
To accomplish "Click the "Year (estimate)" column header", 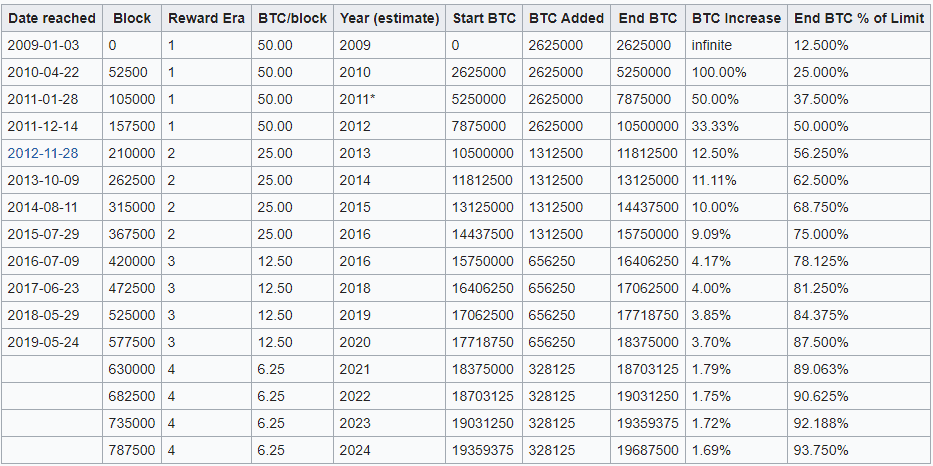I will coord(389,18).
